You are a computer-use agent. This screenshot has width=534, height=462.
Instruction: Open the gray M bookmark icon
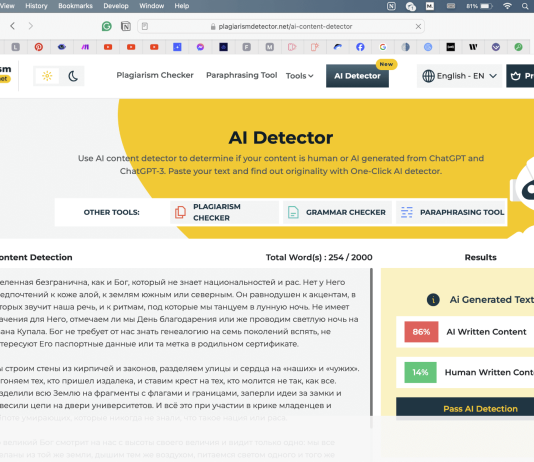[270, 47]
